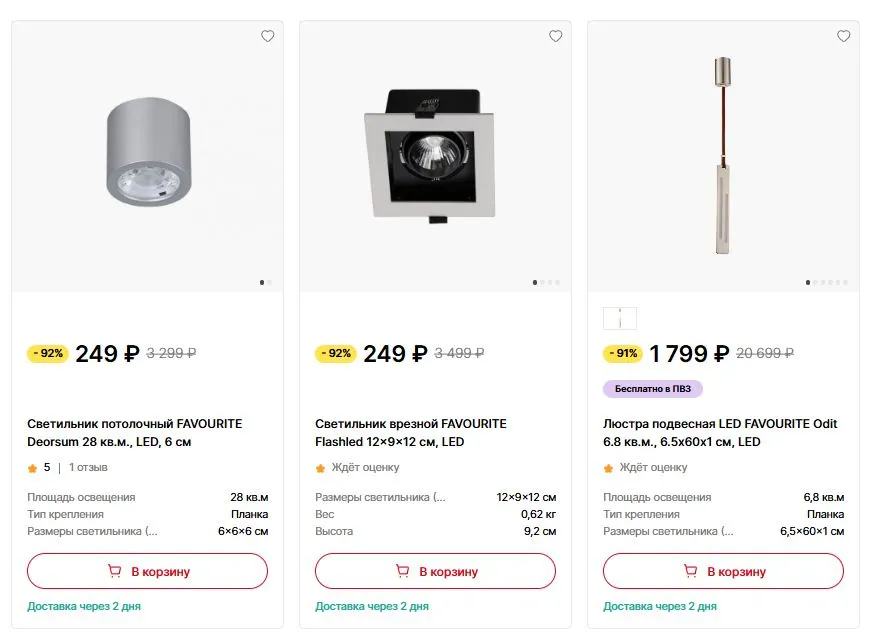890x632 pixels.
Task: Add the Odit chandelier to cart
Action: (x=723, y=571)
